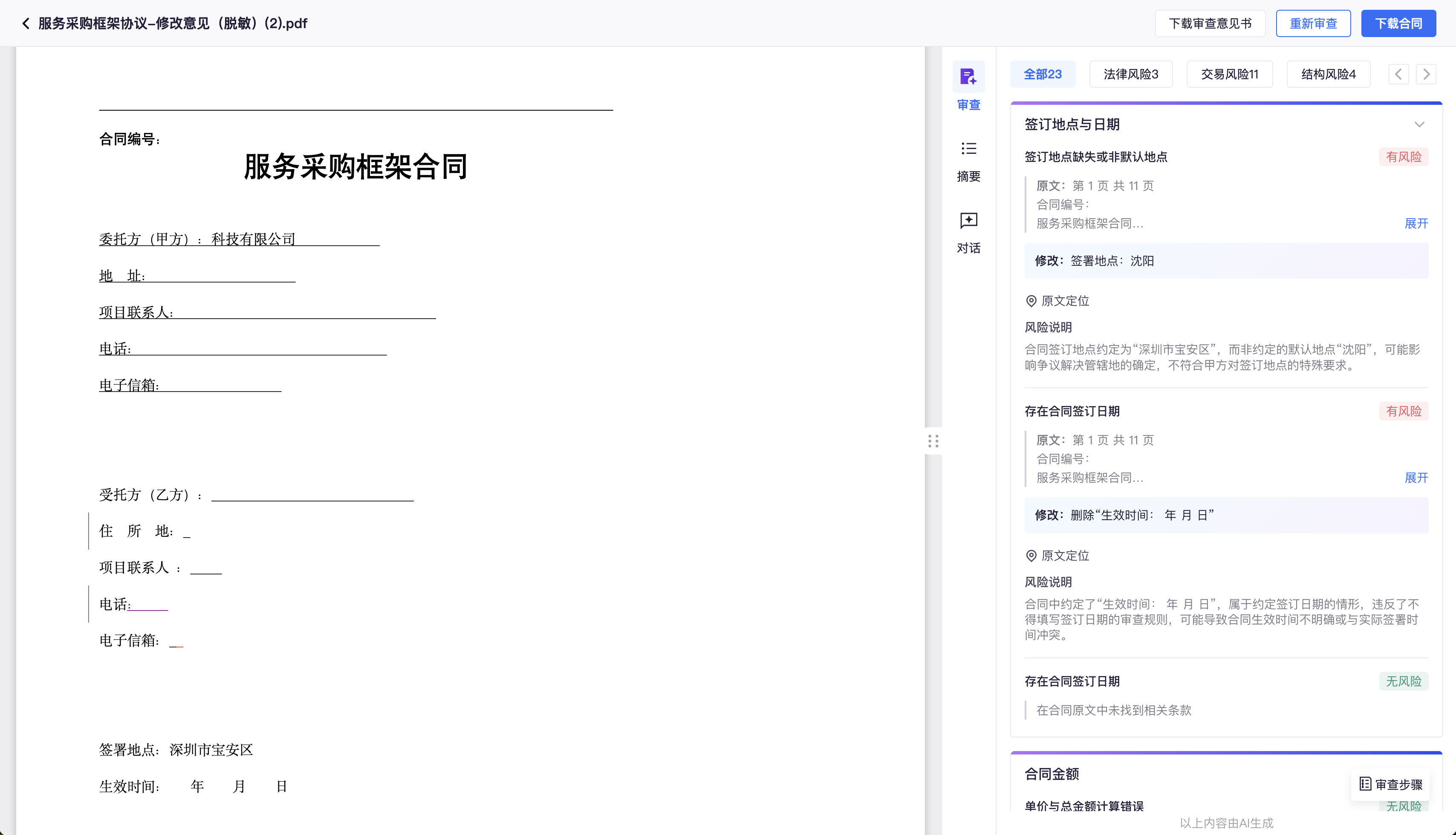This screenshot has height=835, width=1456.
Task: Expand original text with second 展开 link
Action: pos(1416,478)
